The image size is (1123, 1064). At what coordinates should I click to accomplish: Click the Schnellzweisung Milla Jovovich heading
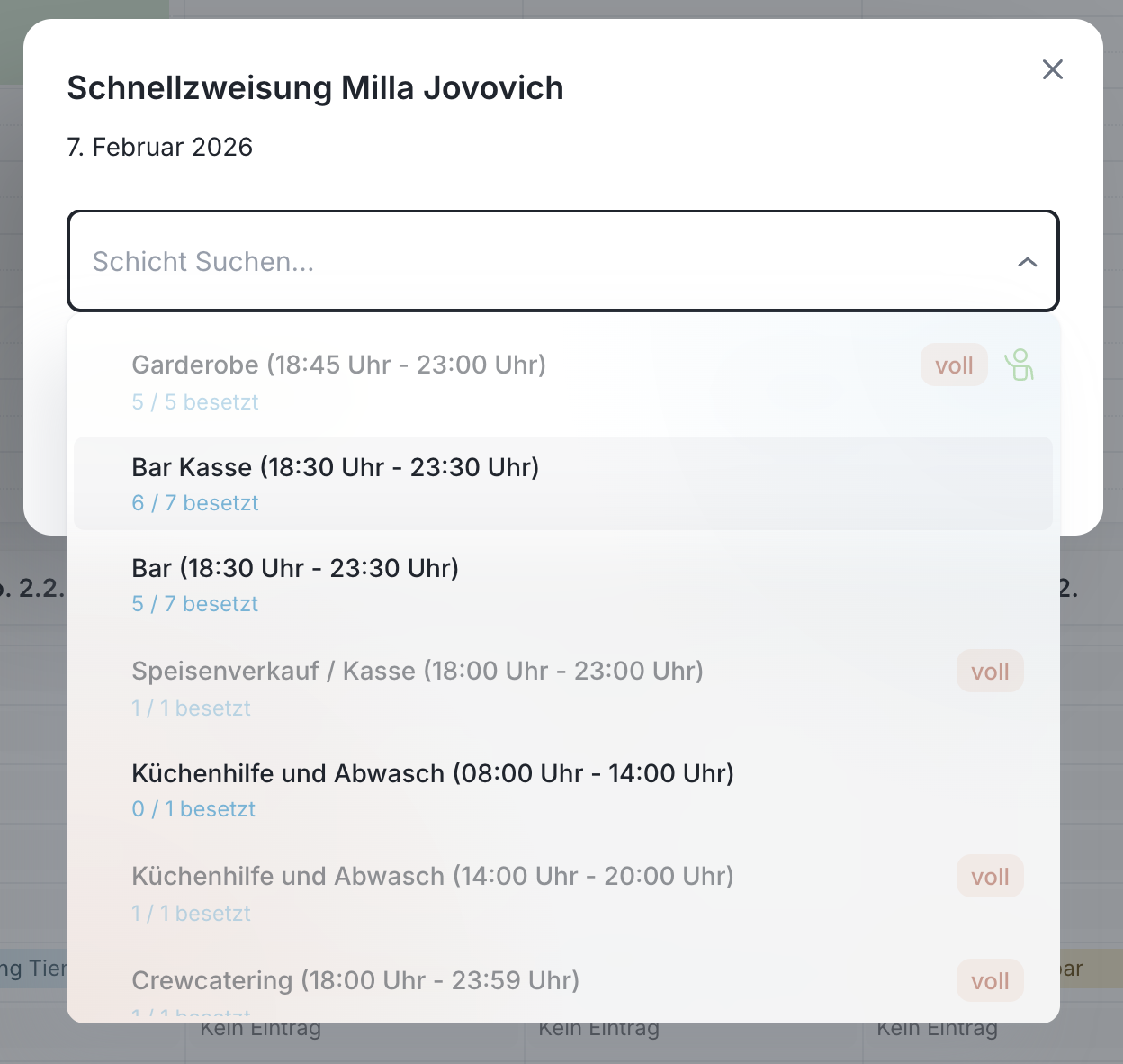click(x=315, y=88)
